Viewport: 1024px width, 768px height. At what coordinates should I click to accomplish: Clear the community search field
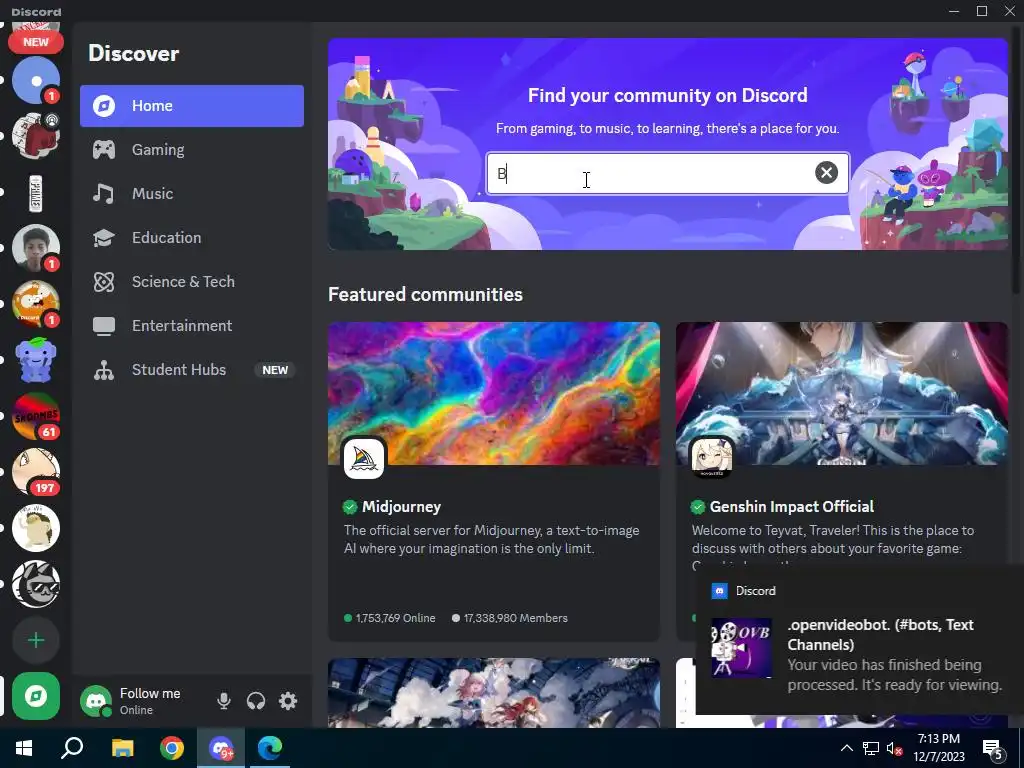[826, 172]
